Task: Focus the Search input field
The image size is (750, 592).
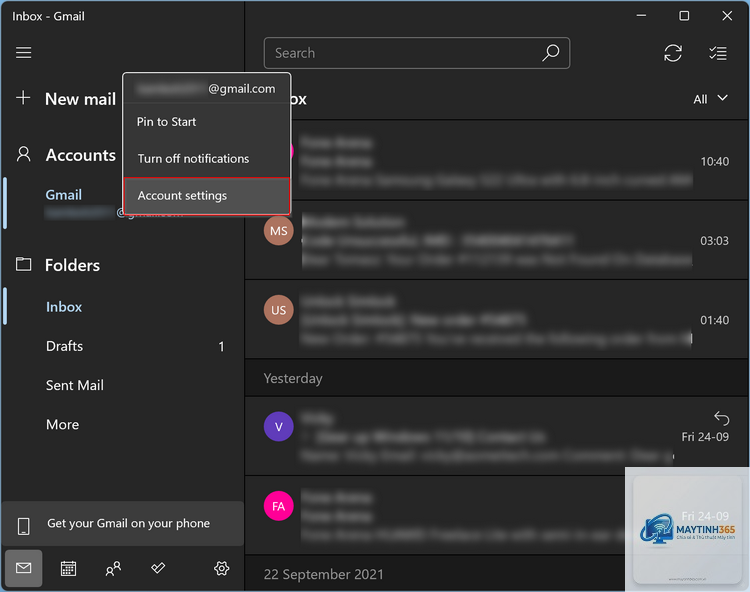Action: pos(417,53)
